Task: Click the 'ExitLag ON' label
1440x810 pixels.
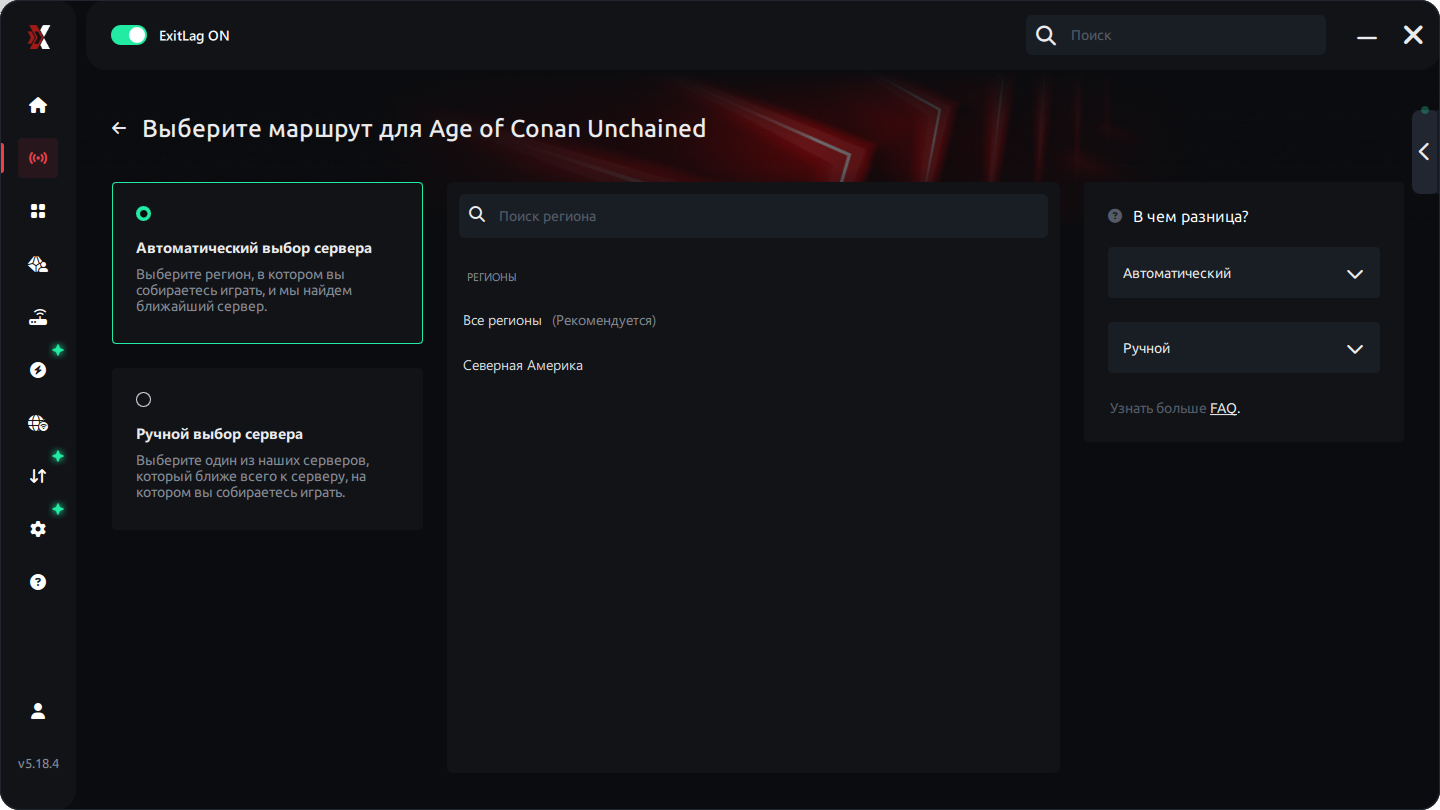Action: click(194, 35)
